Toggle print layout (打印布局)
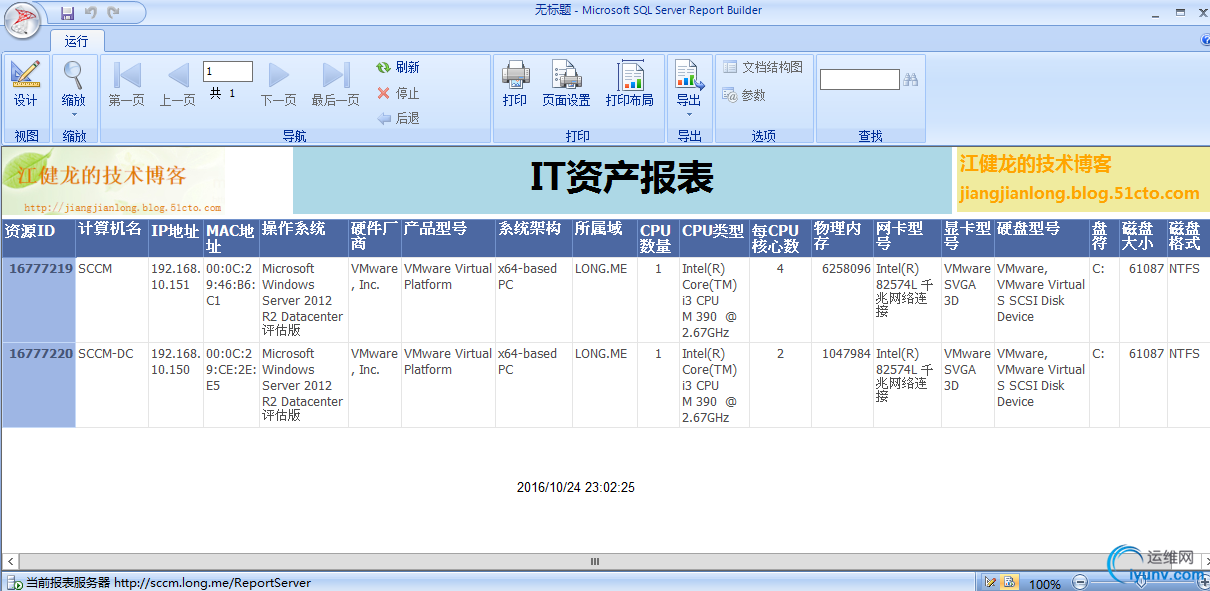The width and height of the screenshot is (1210, 591). click(630, 84)
